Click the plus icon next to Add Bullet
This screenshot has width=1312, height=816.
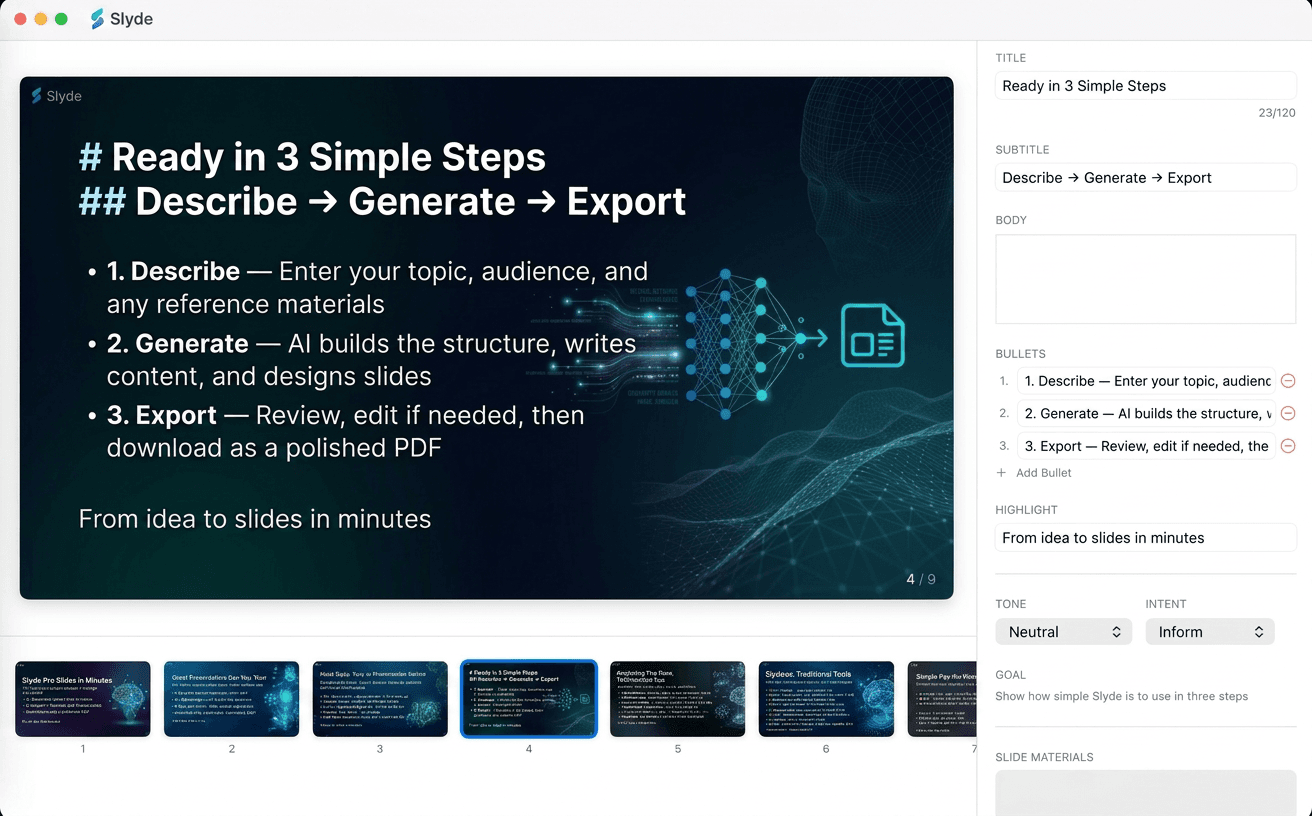1001,472
